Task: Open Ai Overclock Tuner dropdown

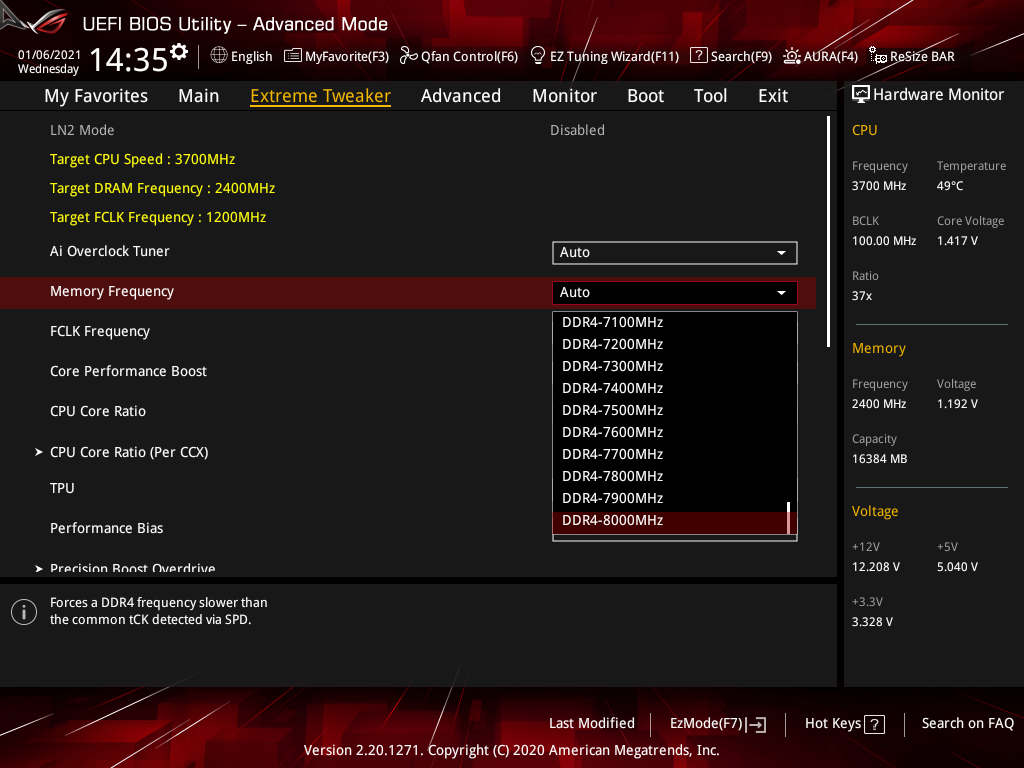Action: [x=675, y=253]
